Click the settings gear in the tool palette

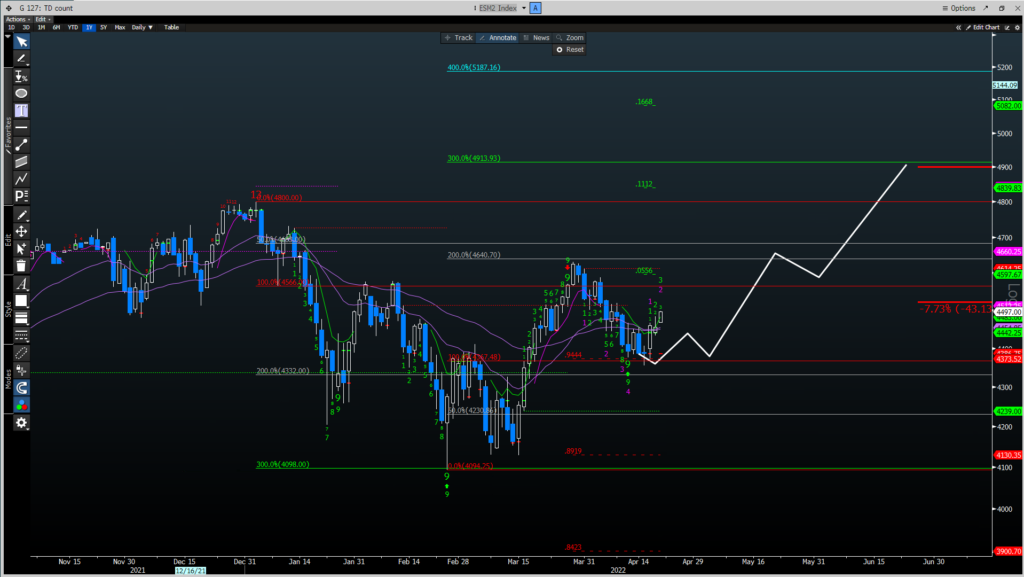(x=22, y=423)
